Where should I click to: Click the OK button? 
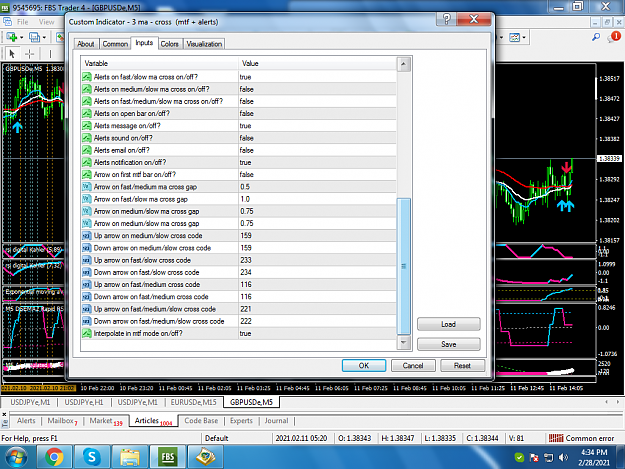click(364, 365)
